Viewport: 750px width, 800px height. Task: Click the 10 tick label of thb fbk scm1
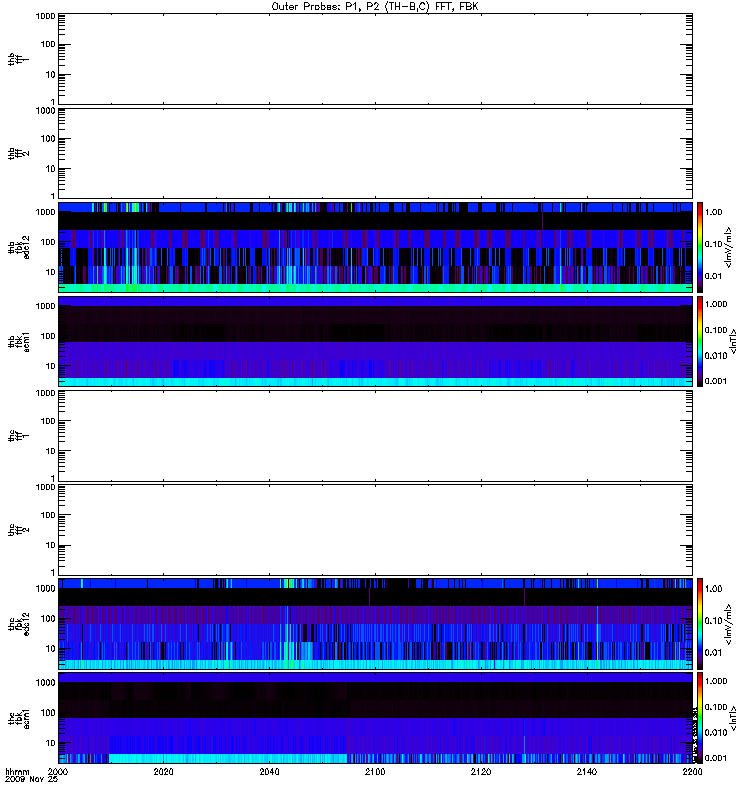pos(51,366)
